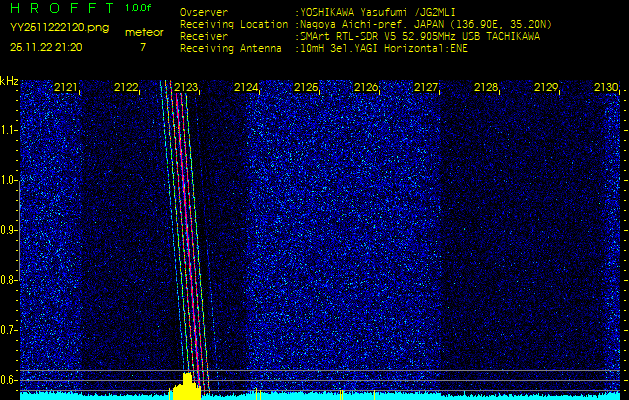Click the timestamp 25.11.22 21:20
This screenshot has height=400, width=629.
coord(46,47)
